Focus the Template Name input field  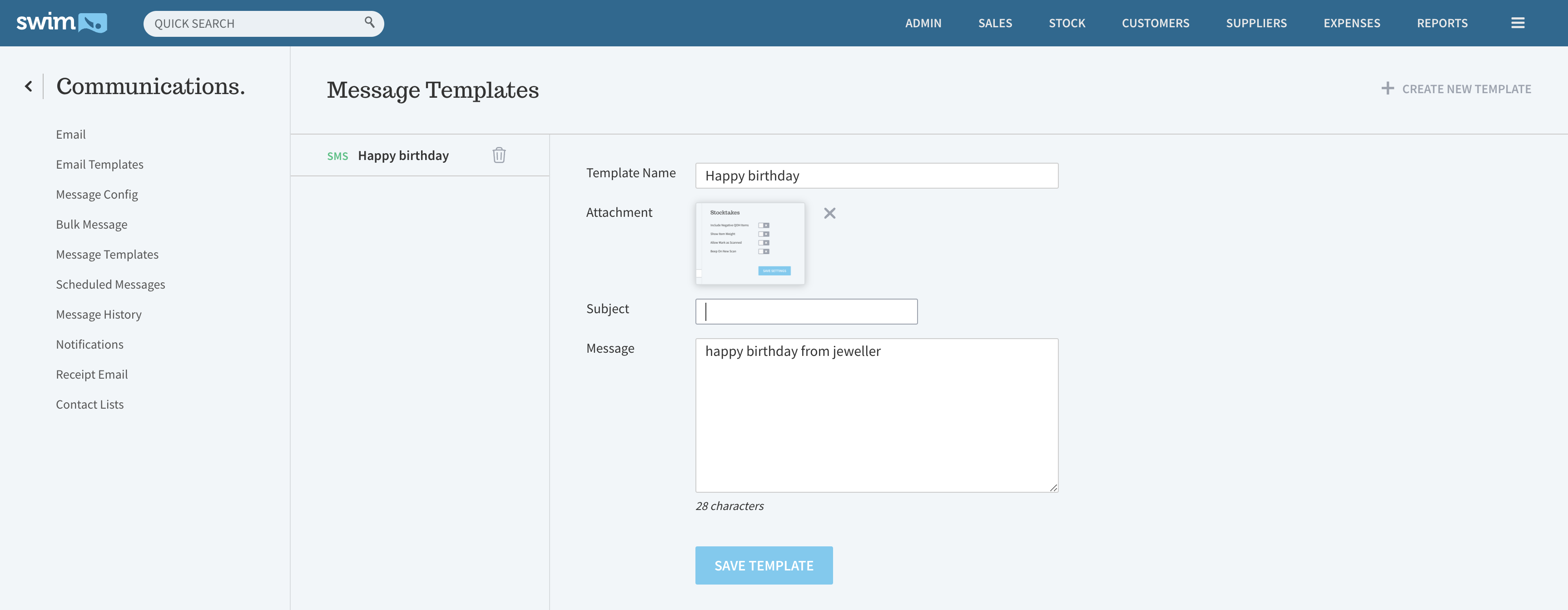876,176
